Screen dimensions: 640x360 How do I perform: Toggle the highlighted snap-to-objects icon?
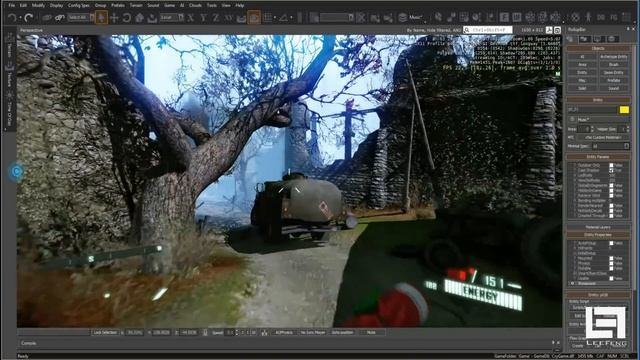[x=254, y=18]
